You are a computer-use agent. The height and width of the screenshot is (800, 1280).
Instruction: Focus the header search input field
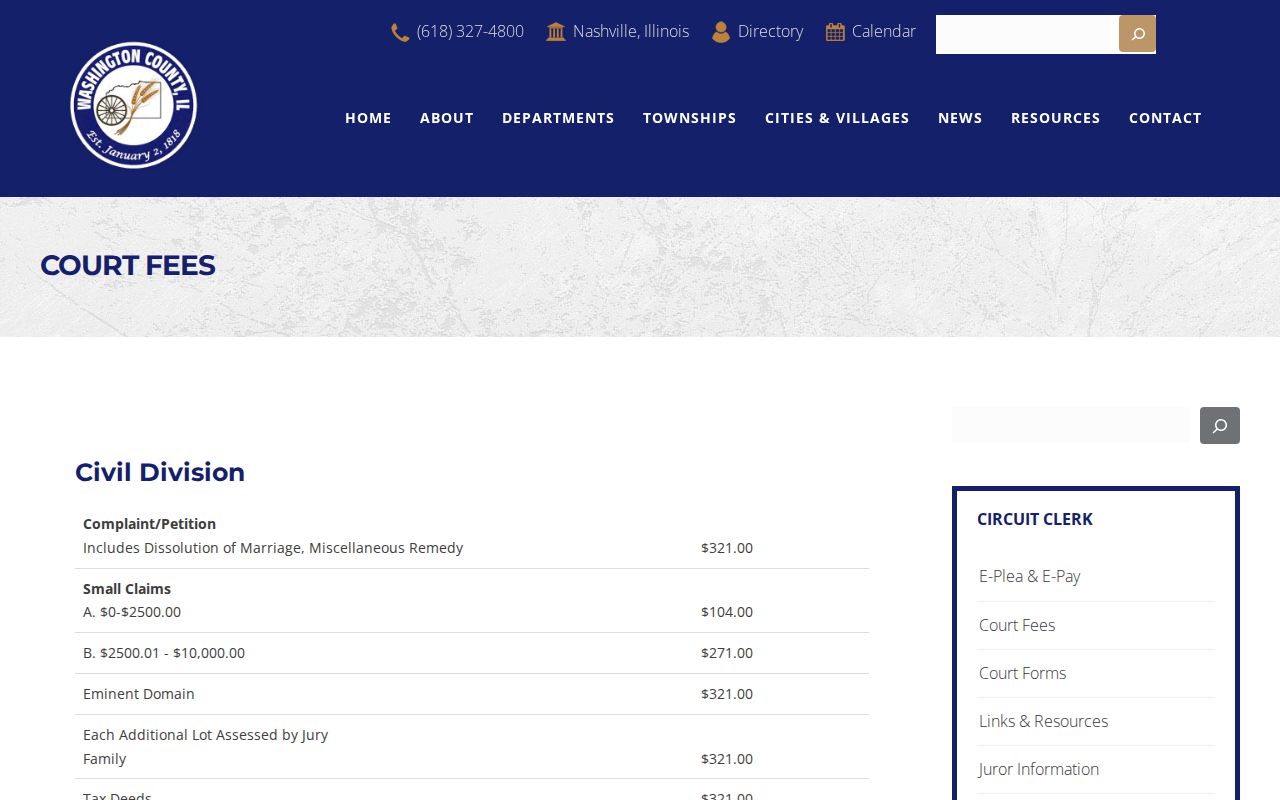tap(1027, 34)
